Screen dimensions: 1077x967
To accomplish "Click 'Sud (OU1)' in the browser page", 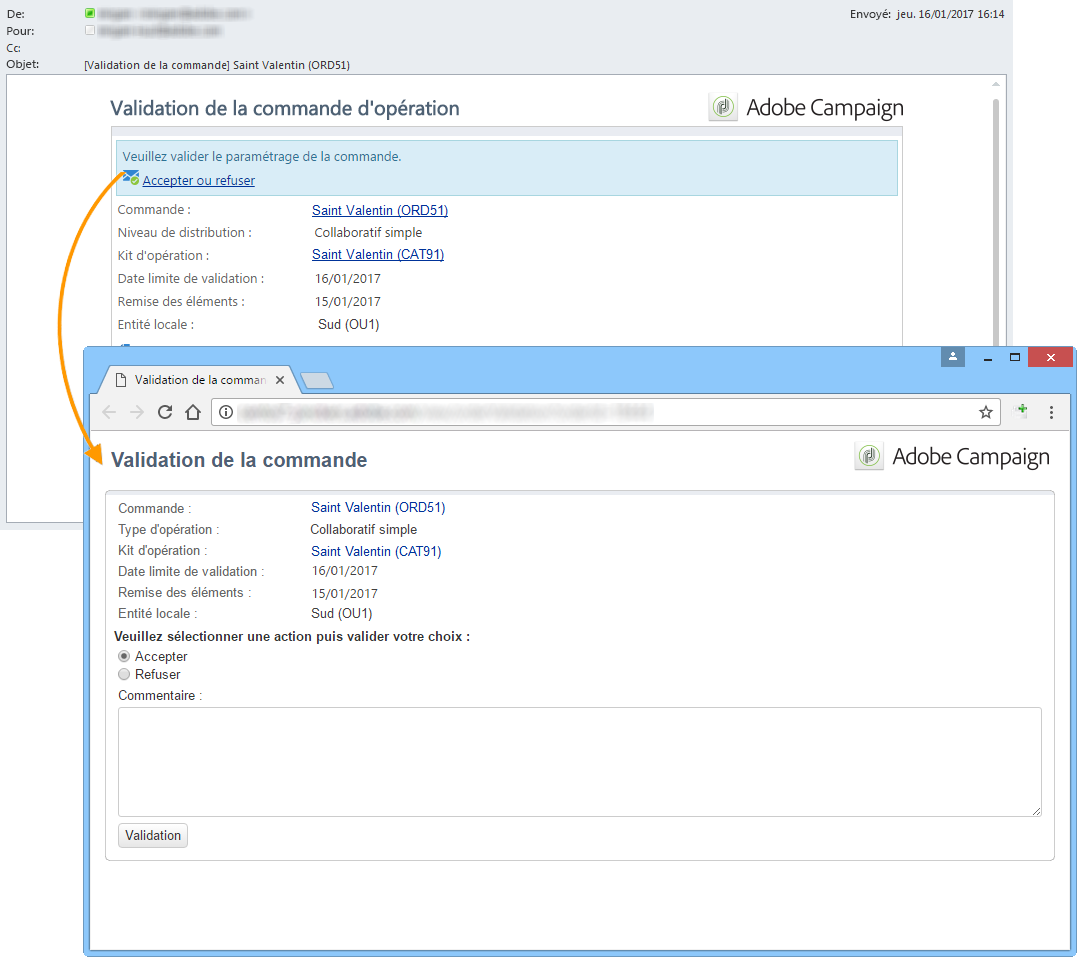I will coord(341,613).
